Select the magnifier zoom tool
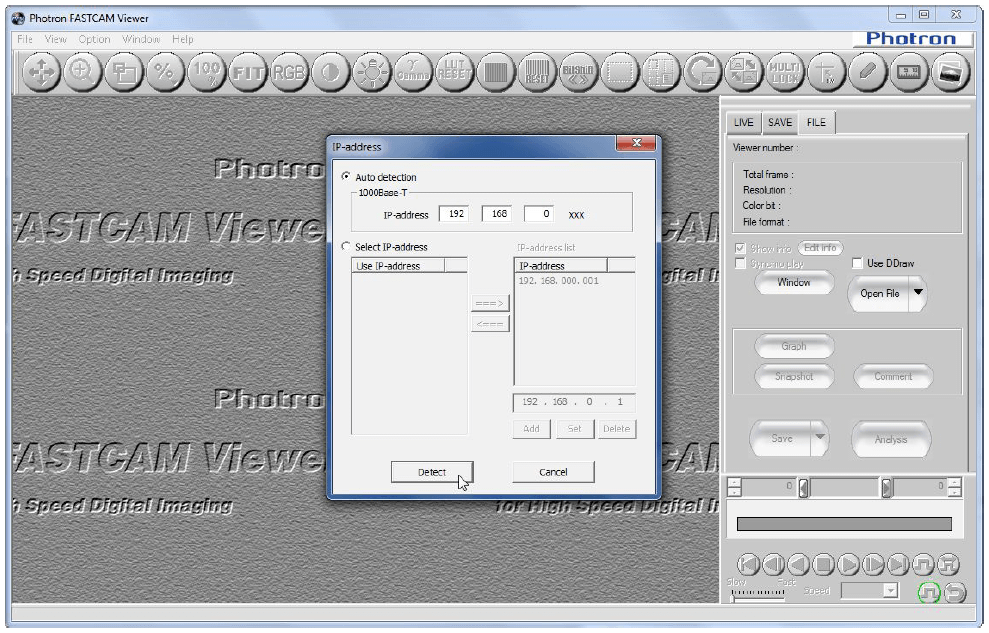This screenshot has width=989, height=633. point(82,73)
